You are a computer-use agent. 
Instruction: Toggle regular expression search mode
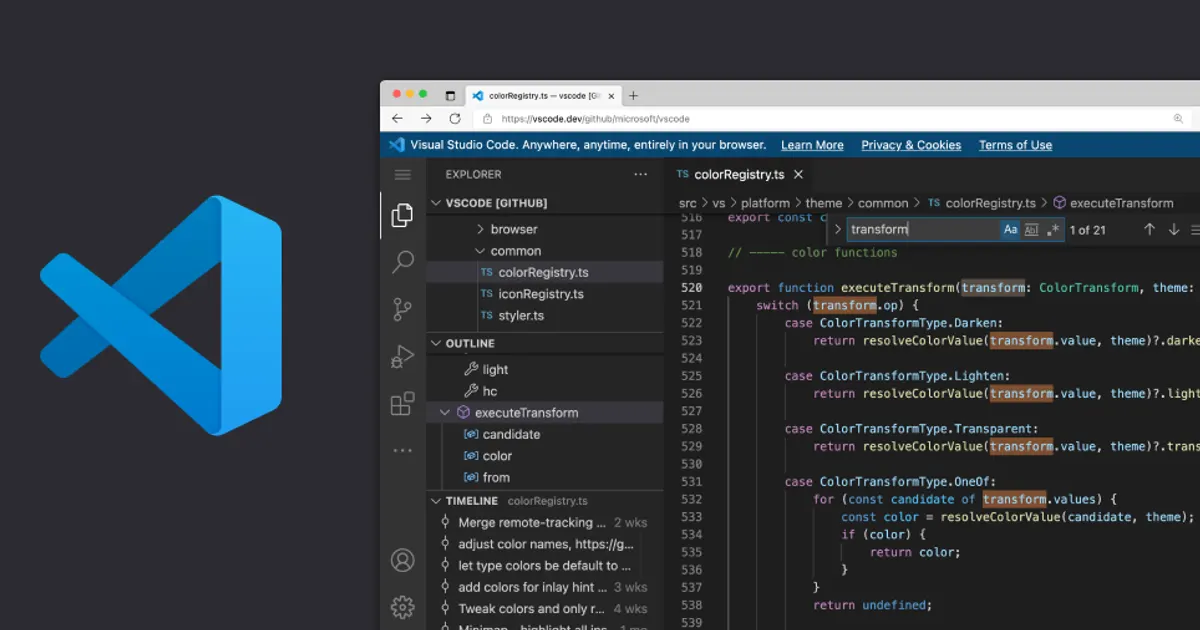1053,229
